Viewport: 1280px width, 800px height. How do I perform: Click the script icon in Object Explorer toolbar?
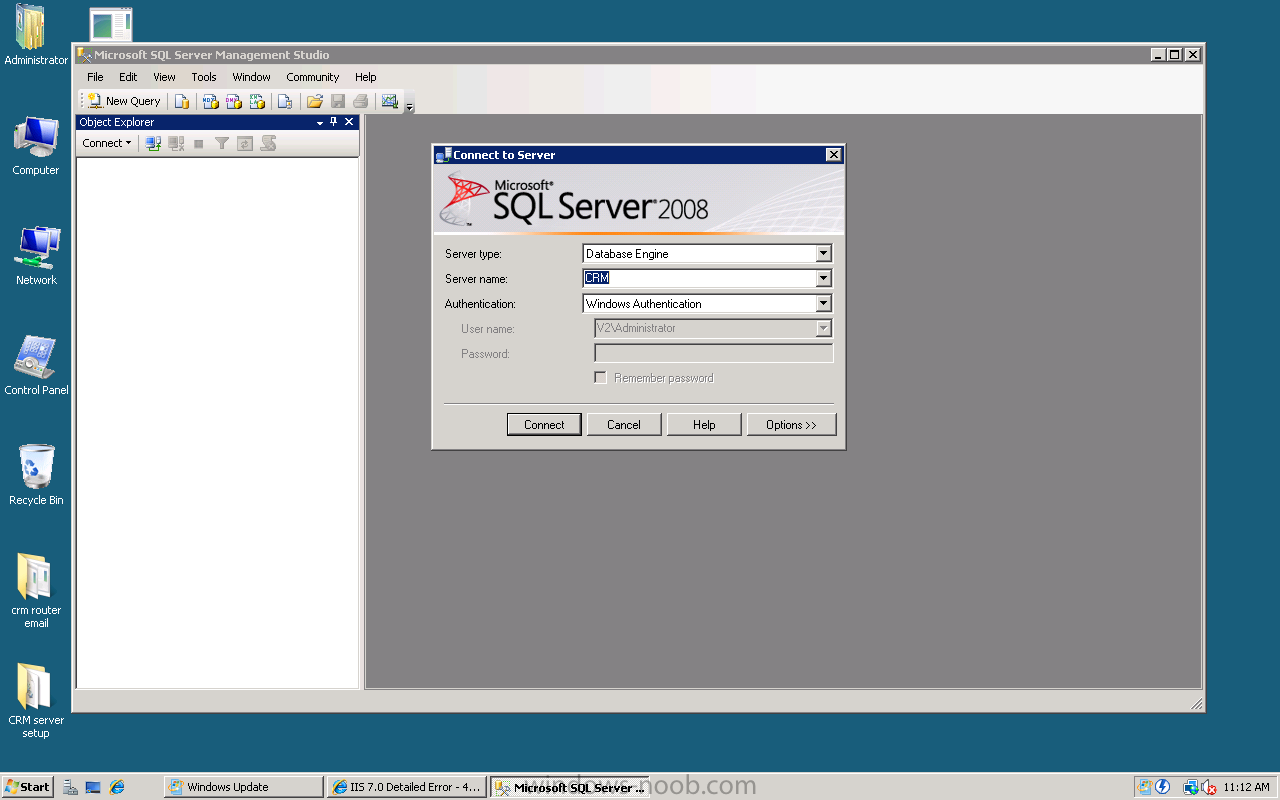point(268,144)
